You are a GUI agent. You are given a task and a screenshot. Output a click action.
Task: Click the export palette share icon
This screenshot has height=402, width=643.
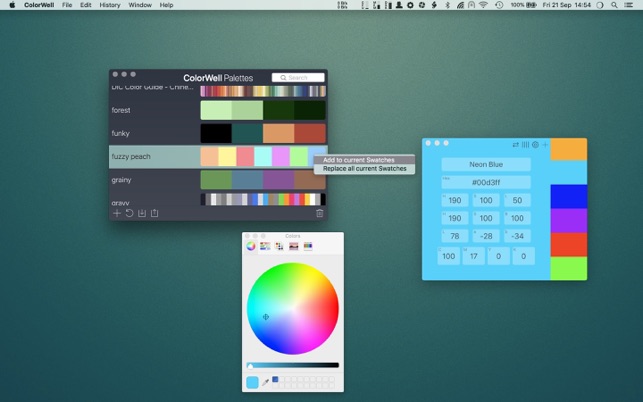[x=155, y=213]
